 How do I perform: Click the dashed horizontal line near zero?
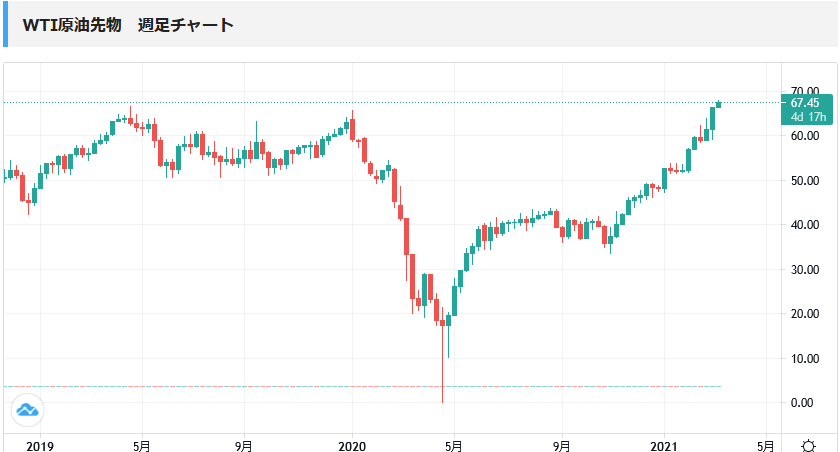point(300,386)
